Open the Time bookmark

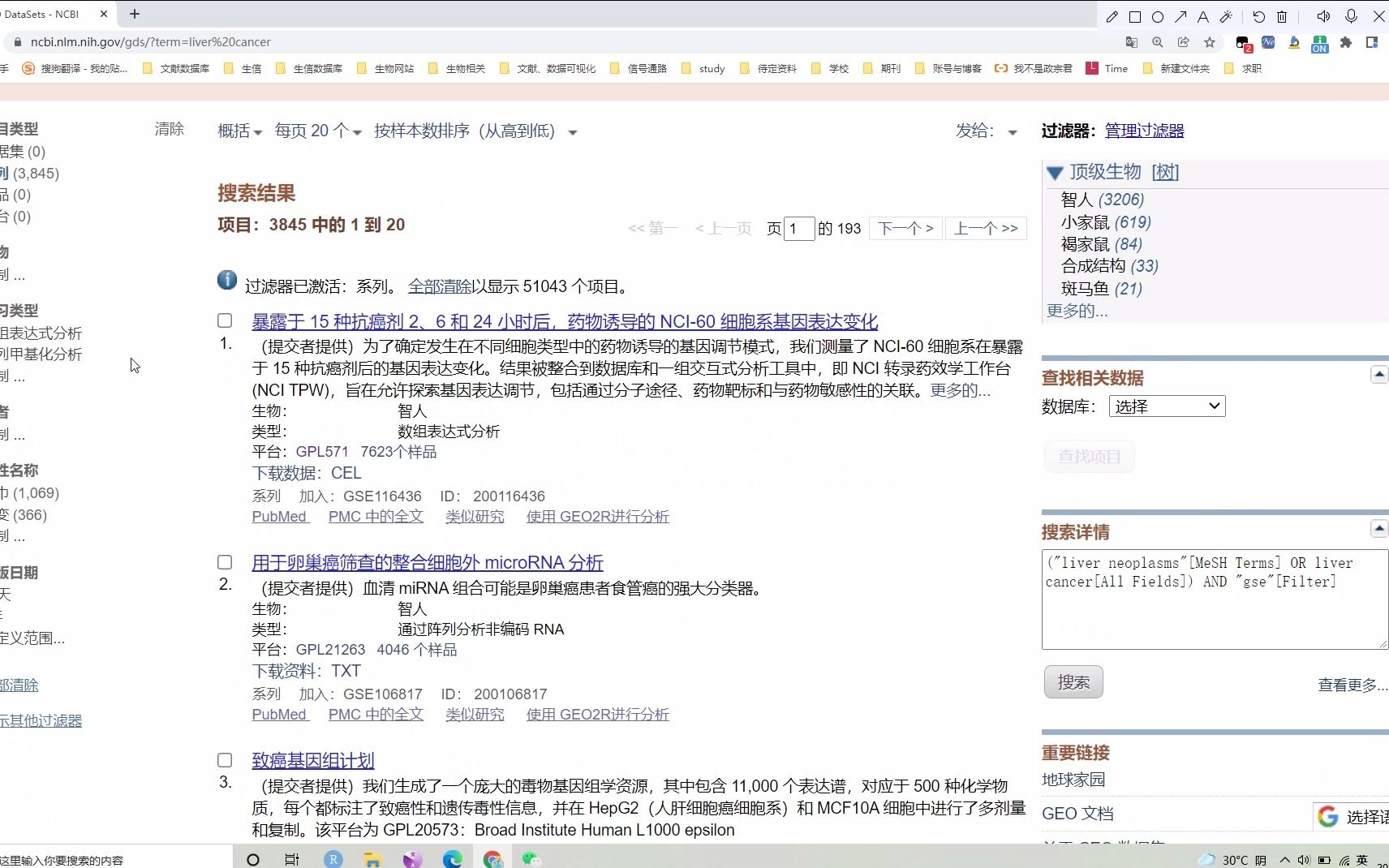coord(1107,68)
